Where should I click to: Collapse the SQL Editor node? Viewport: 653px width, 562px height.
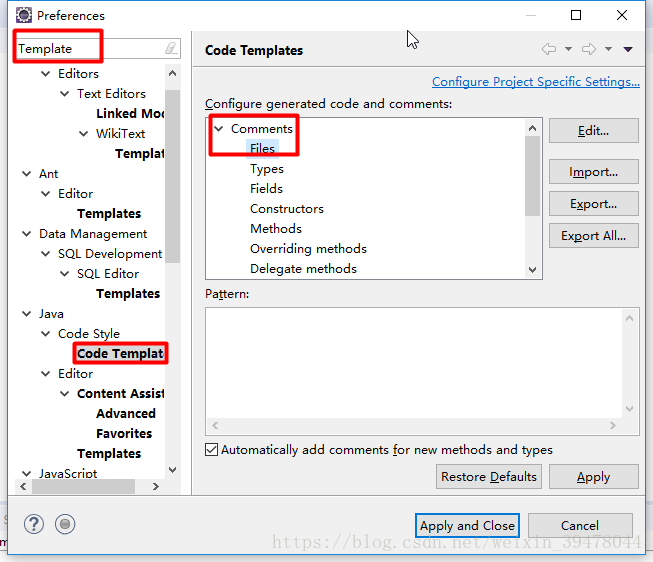click(x=65, y=274)
